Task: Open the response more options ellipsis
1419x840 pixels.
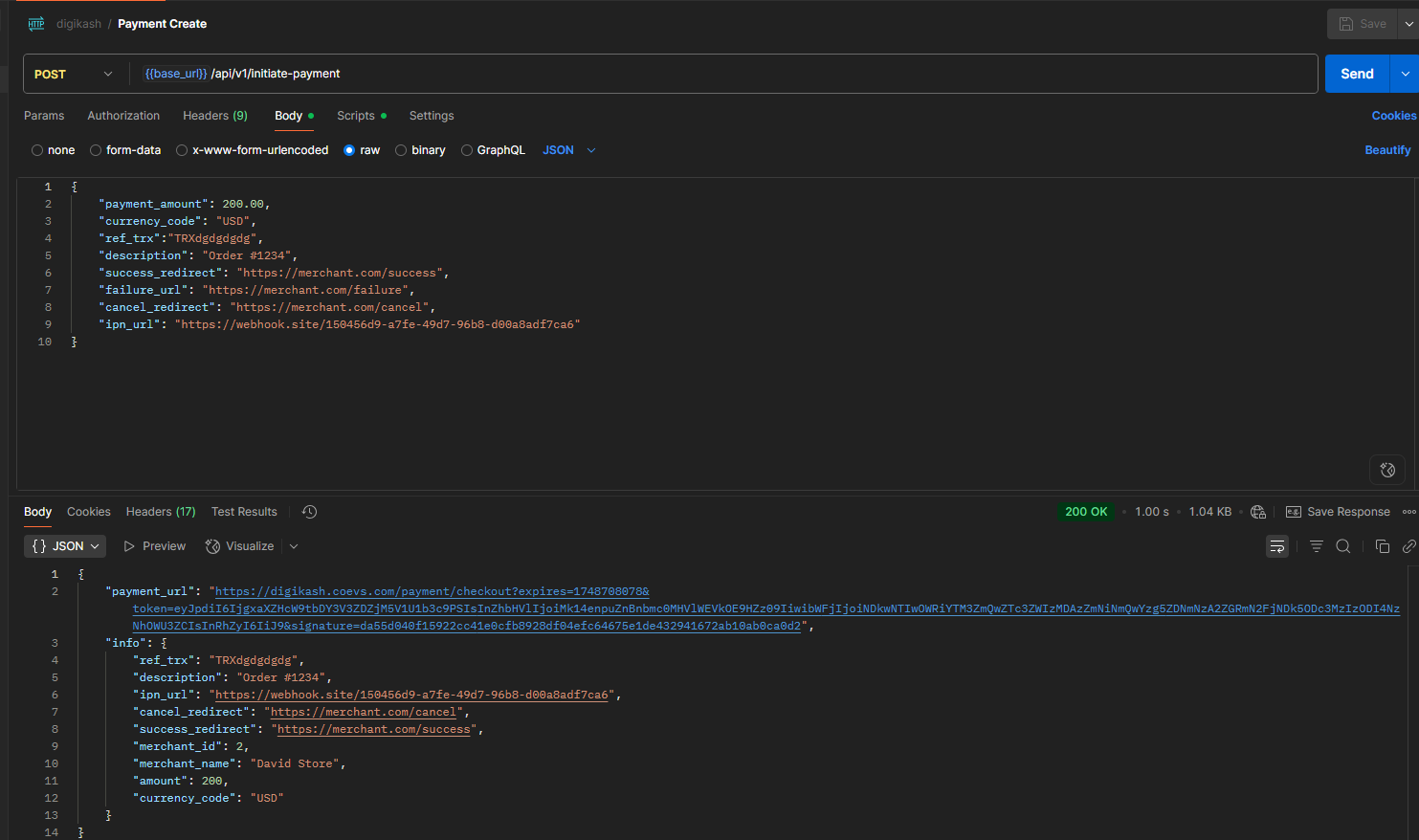Action: [x=1409, y=512]
